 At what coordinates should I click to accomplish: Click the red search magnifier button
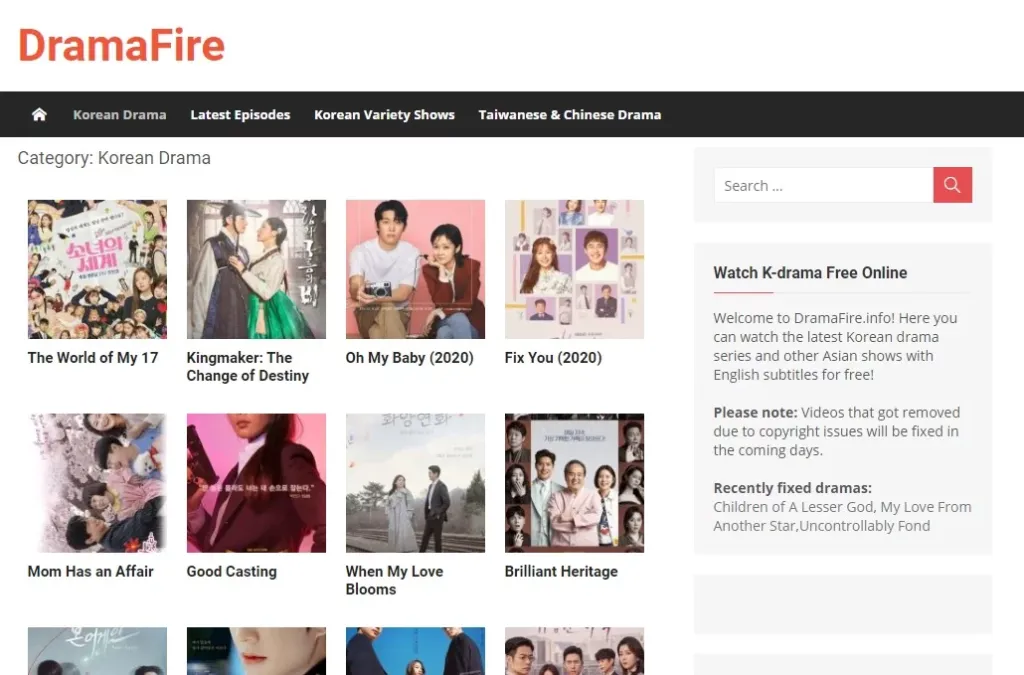coord(952,185)
